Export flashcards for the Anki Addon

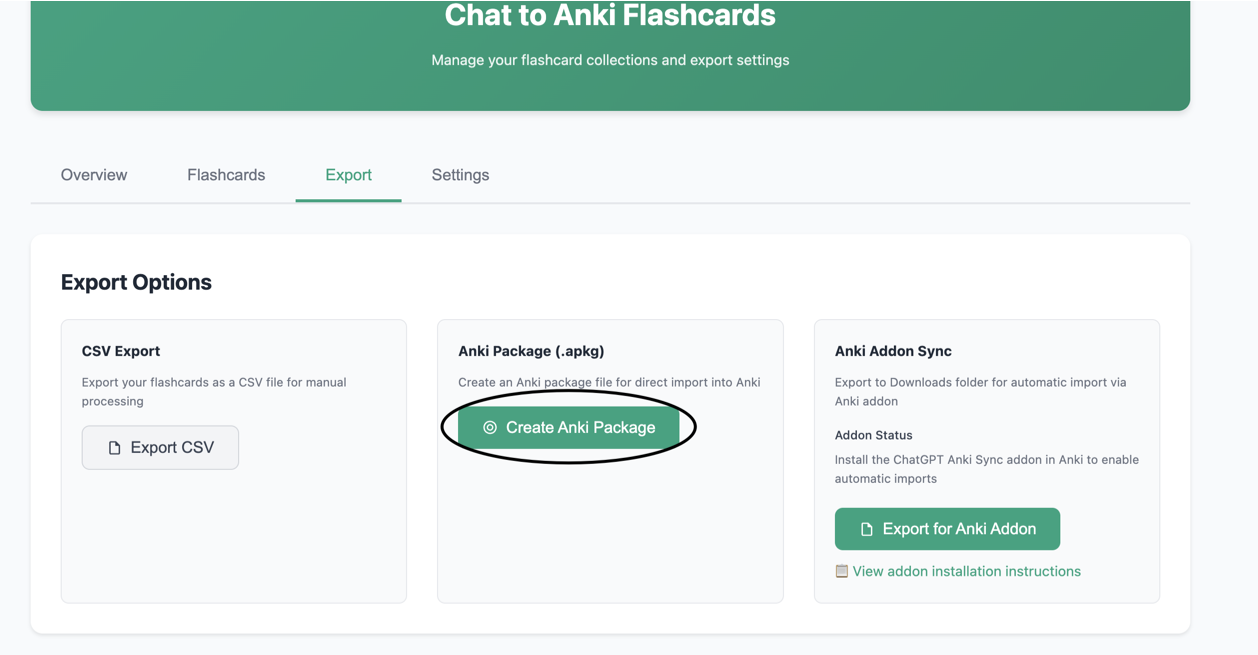[947, 529]
